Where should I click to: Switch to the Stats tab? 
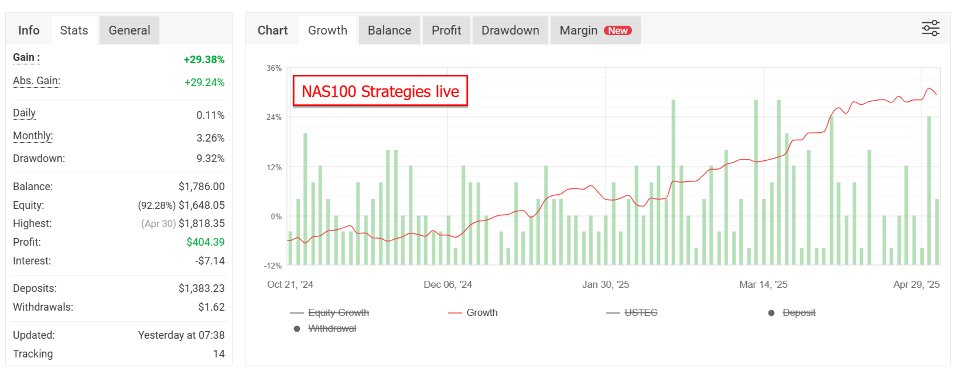click(73, 30)
